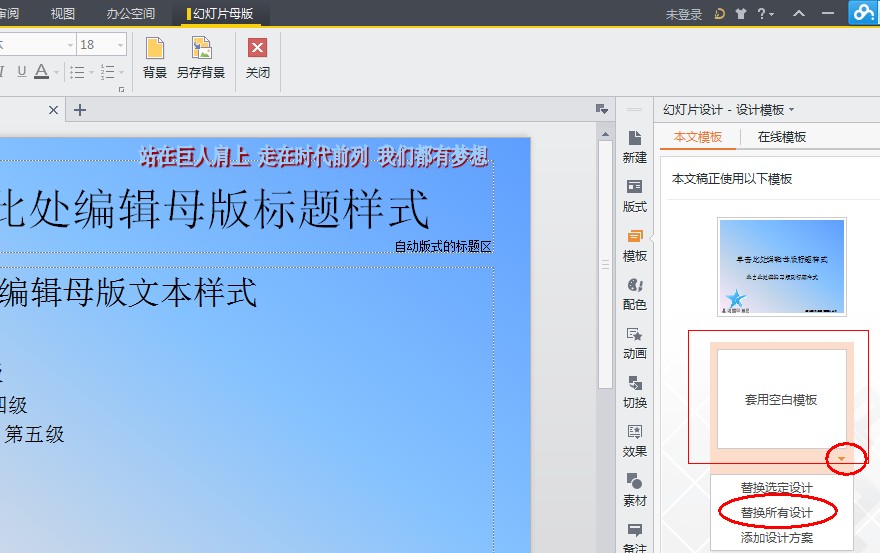
Task: Click the pane splitter grip handle
Action: (x=635, y=110)
